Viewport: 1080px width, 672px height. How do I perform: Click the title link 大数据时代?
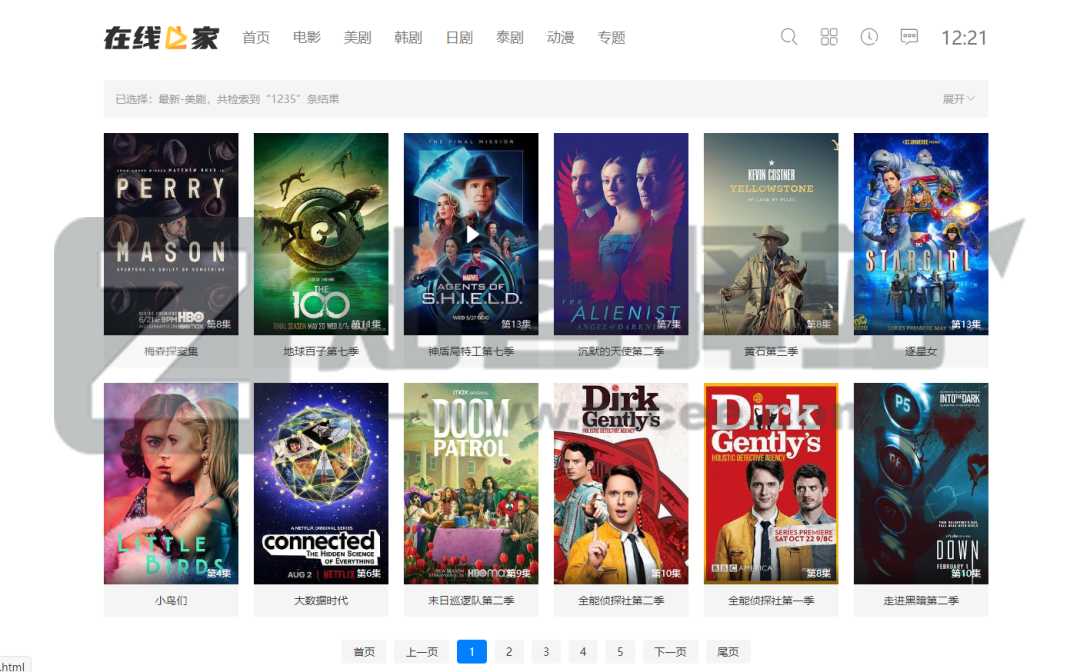321,601
